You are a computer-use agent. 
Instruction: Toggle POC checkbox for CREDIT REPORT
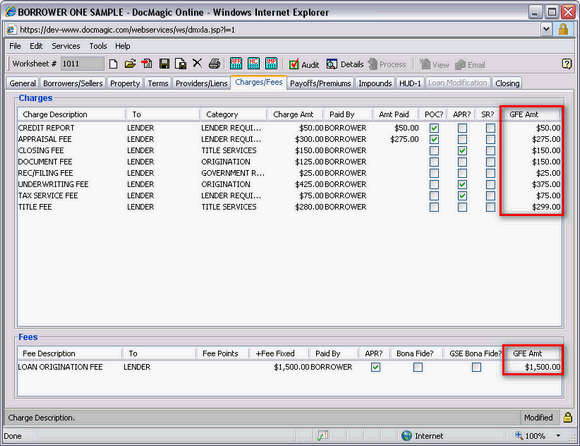[434, 128]
